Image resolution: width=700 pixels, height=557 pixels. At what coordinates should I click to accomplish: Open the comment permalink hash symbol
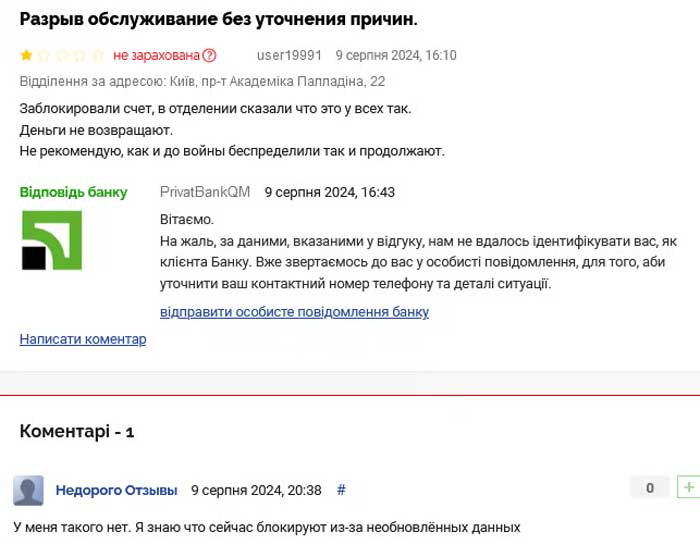[341, 490]
